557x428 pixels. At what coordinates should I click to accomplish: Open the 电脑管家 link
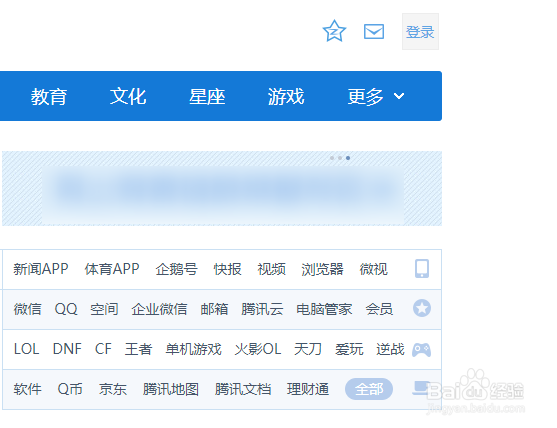(x=324, y=309)
